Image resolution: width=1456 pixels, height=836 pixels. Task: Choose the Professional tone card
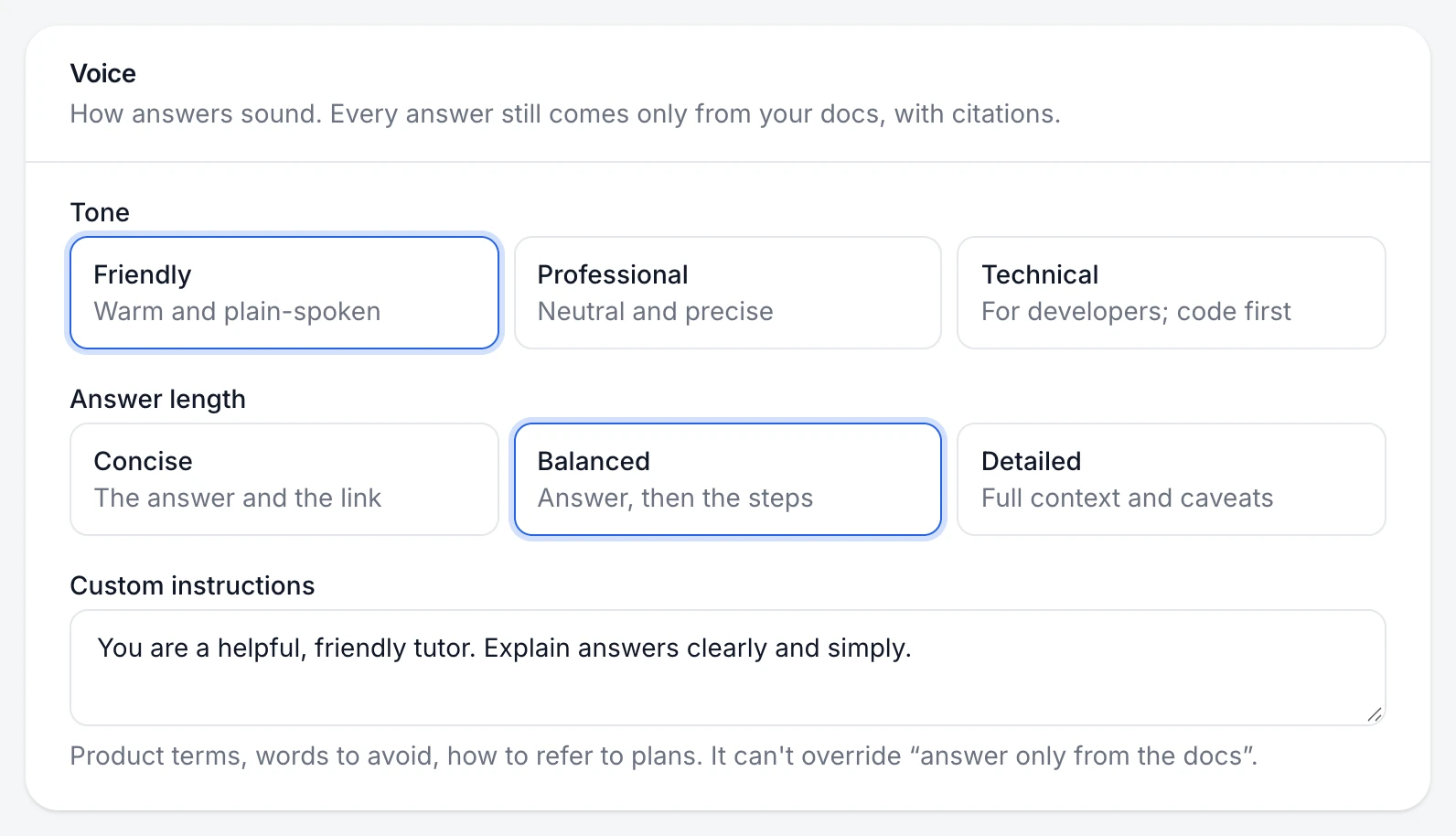(x=728, y=293)
